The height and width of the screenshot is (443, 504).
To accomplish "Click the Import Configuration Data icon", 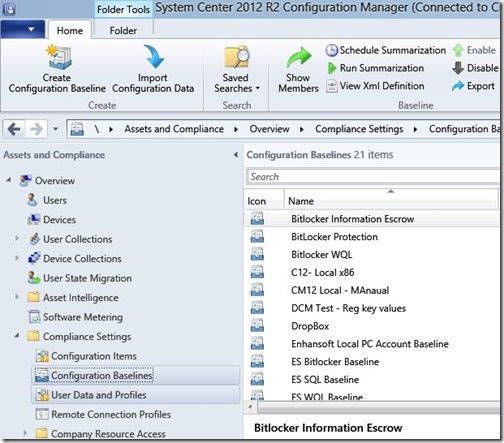I will (x=153, y=57).
